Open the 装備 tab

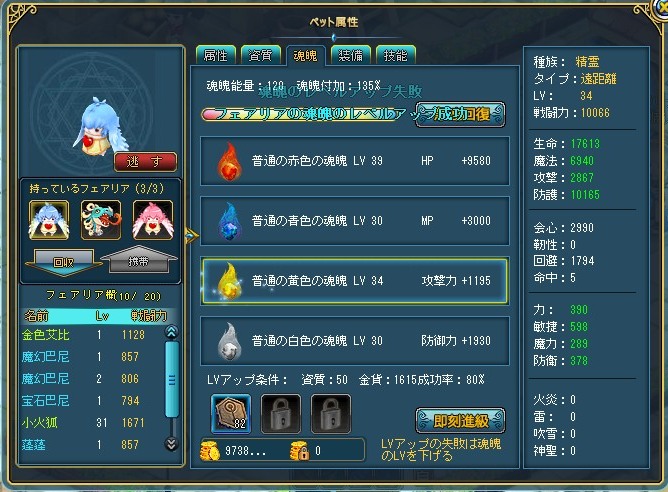pos(351,55)
